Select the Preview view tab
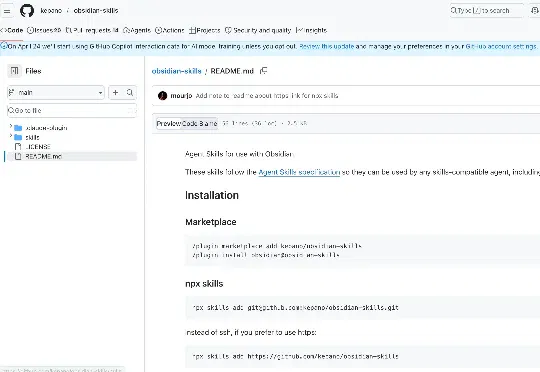The image size is (540, 372). 168,123
